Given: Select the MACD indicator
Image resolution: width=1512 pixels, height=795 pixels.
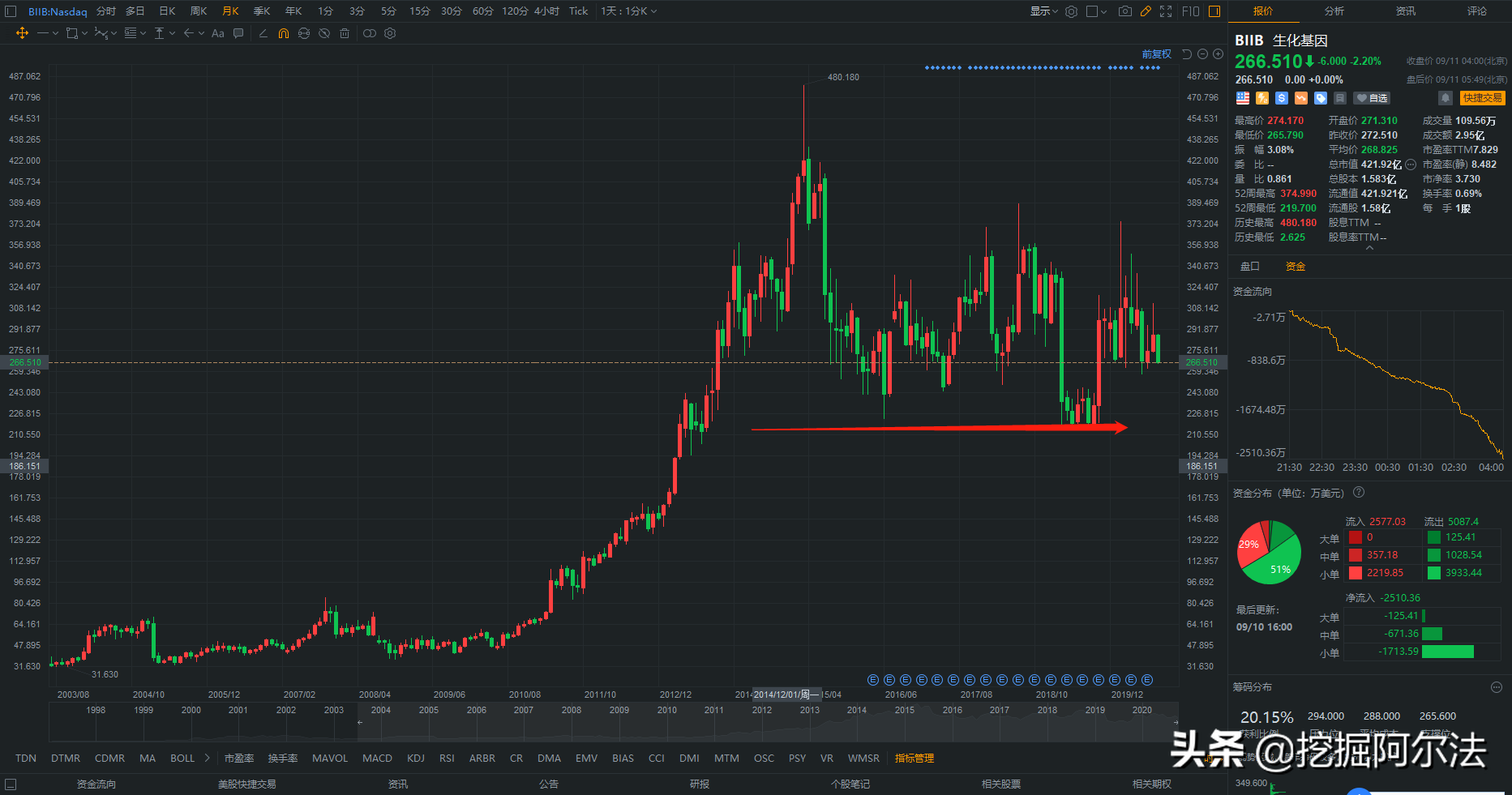Looking at the screenshot, I should tap(377, 759).
